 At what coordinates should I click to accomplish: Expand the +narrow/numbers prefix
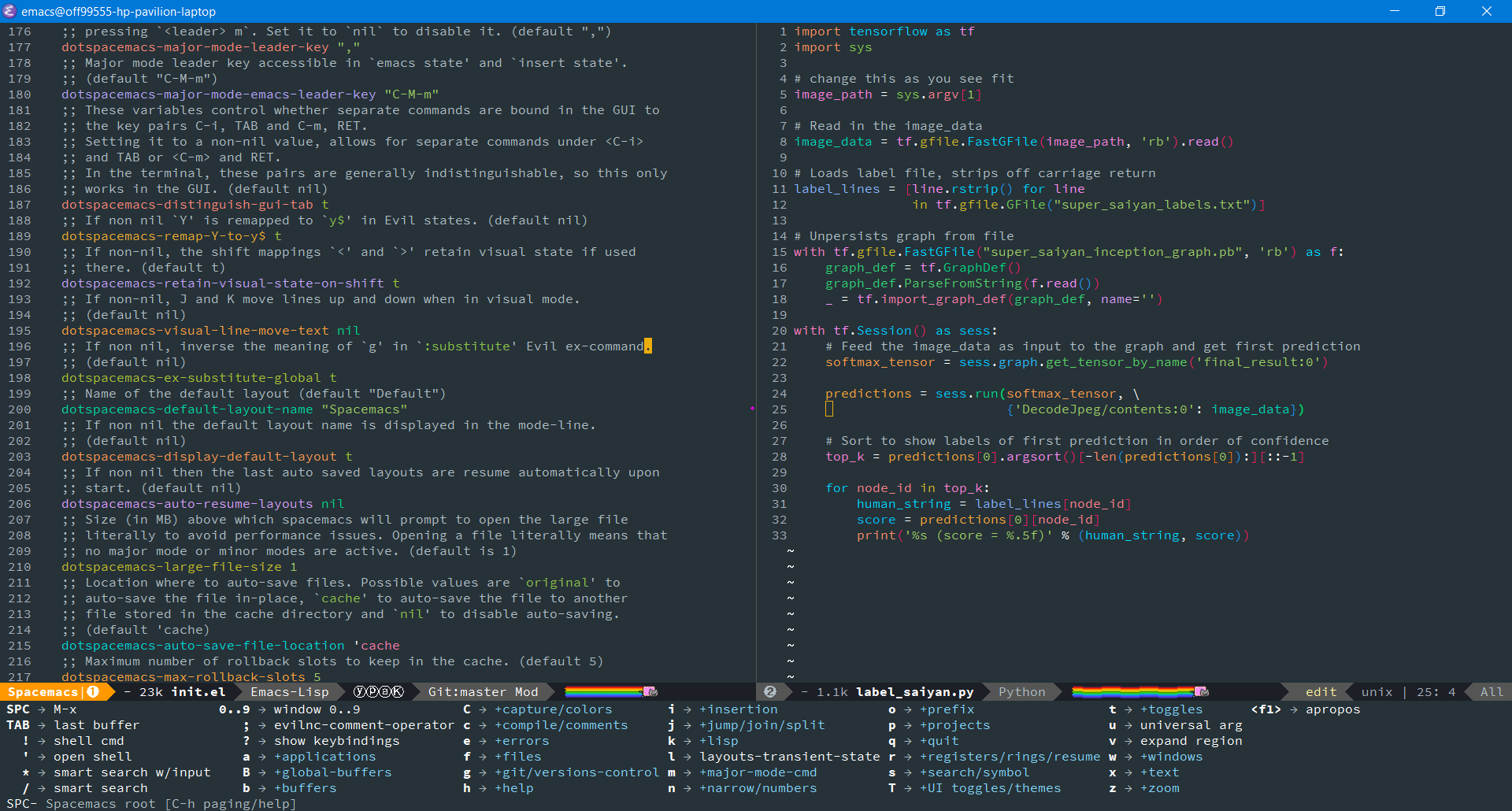758,788
